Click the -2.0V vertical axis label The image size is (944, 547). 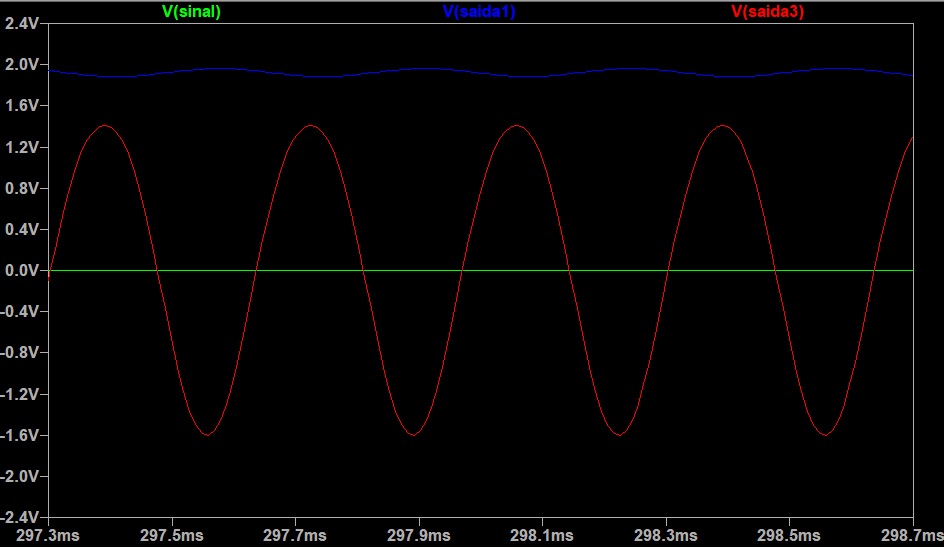click(19, 476)
